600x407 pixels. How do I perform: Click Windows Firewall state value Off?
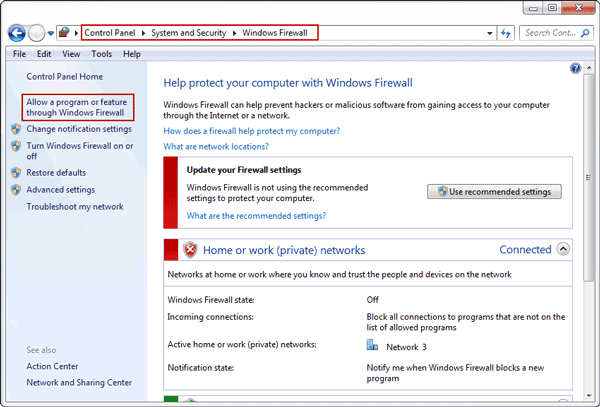click(x=372, y=300)
